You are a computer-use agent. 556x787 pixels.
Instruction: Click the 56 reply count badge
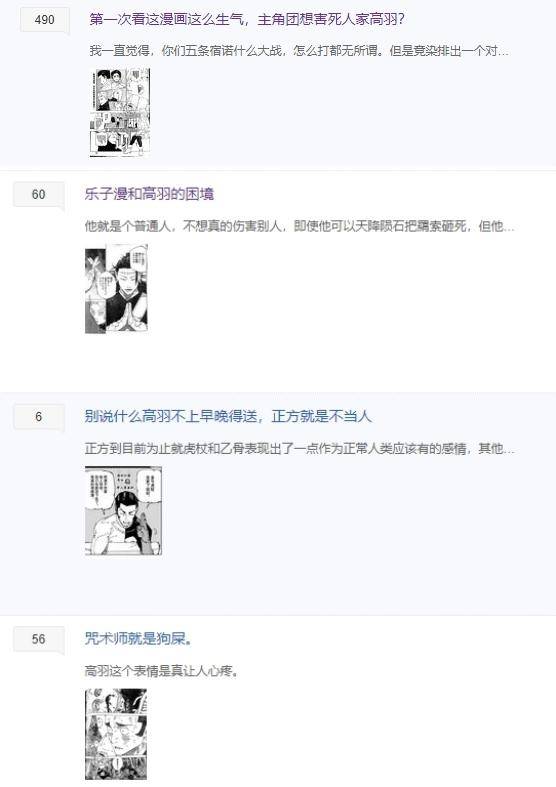click(x=39, y=639)
